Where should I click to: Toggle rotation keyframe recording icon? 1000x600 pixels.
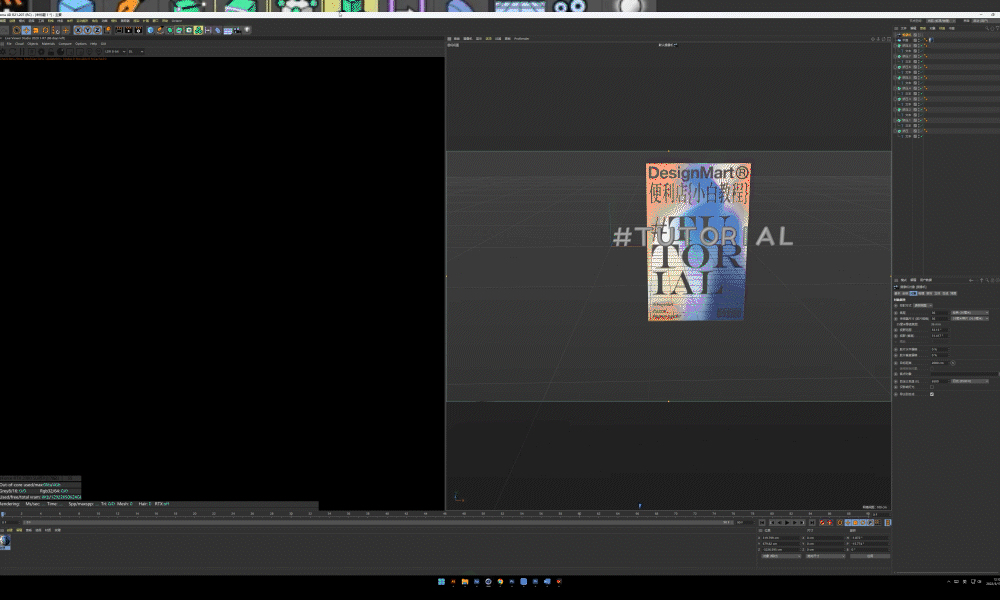pyautogui.click(x=862, y=523)
